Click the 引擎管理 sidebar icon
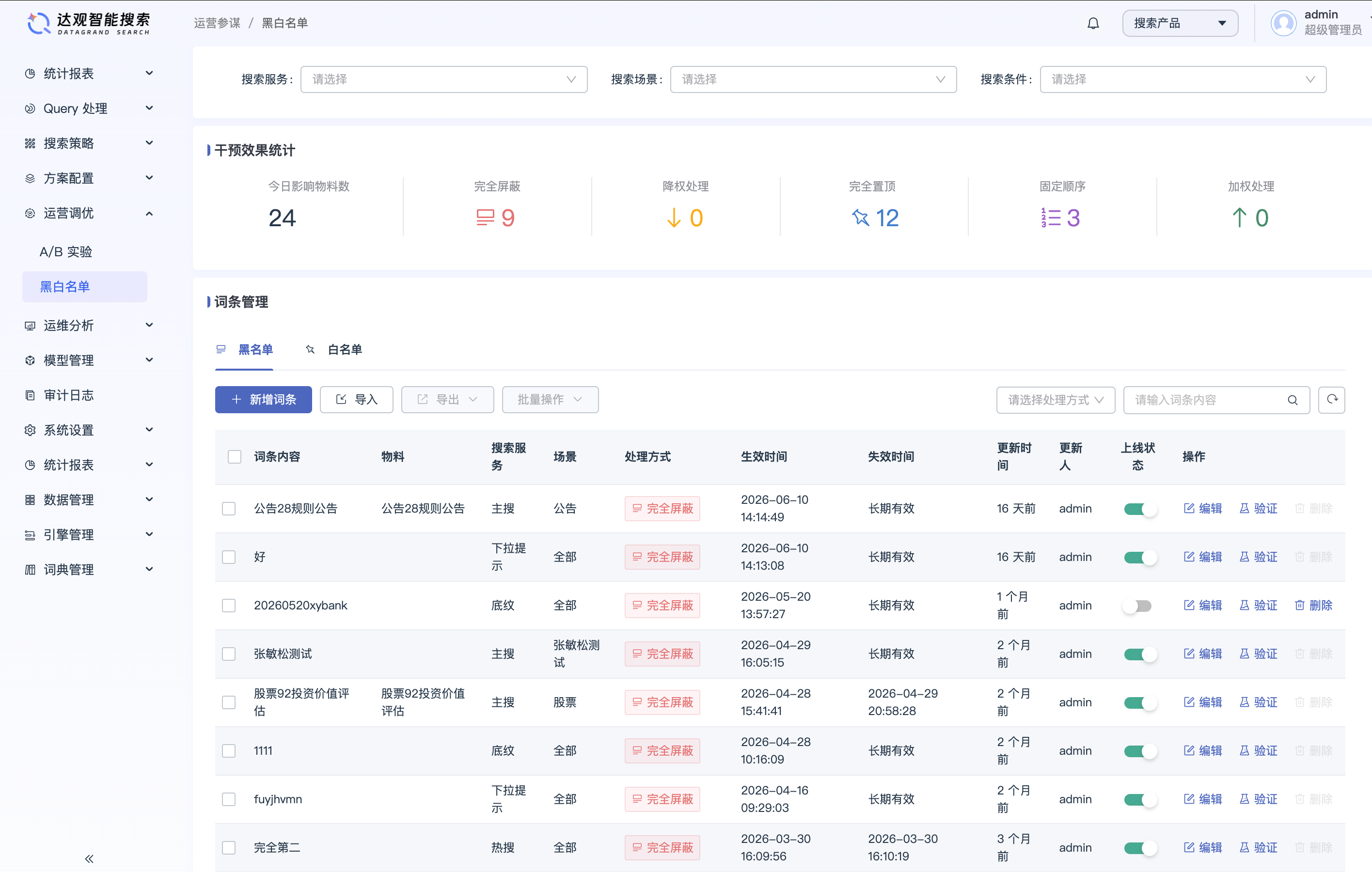Screen dimensions: 1372x872 point(30,535)
